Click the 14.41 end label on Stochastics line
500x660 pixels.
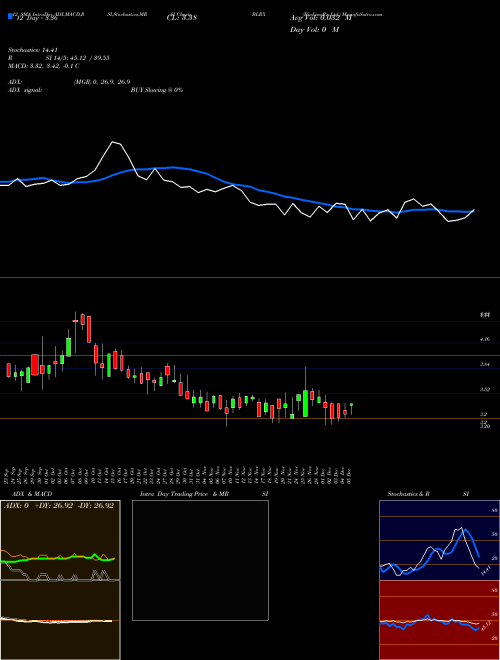[x=486, y=572]
